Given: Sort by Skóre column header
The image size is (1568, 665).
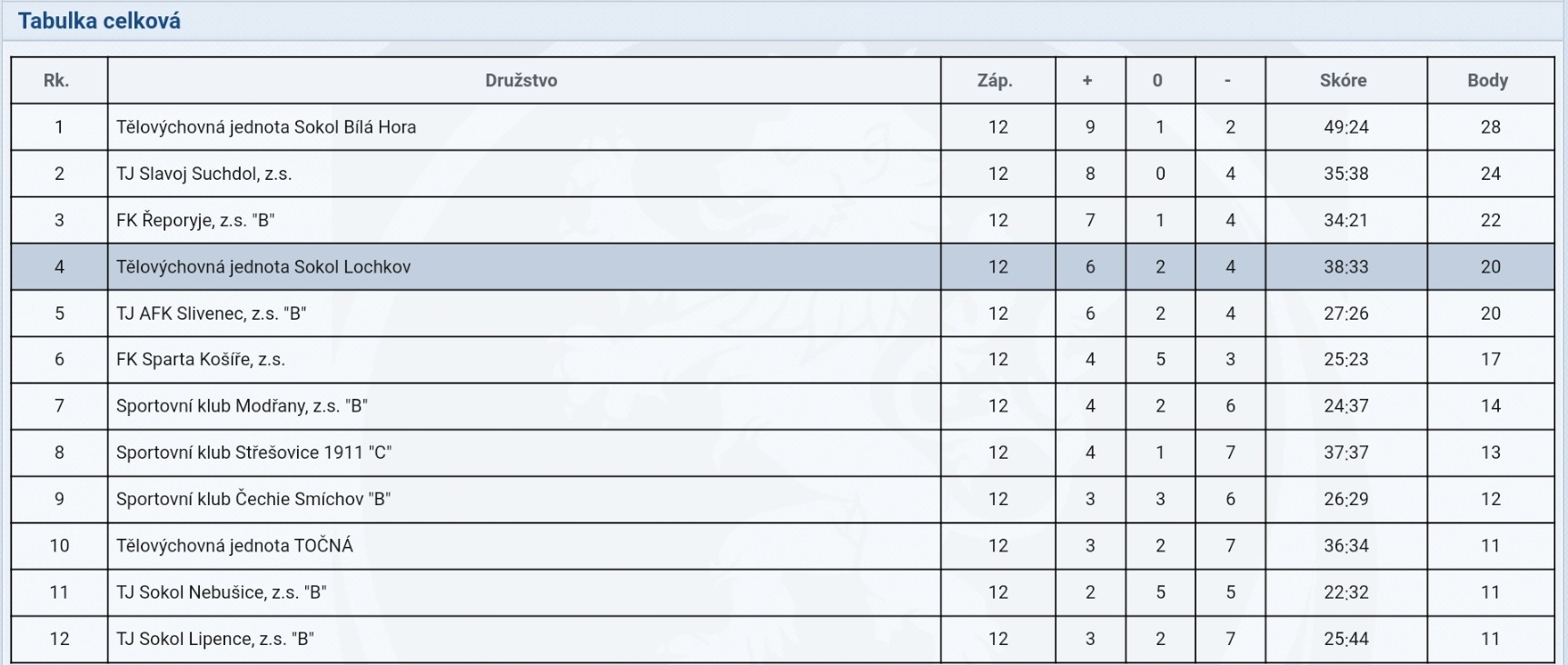Looking at the screenshot, I should point(1344,80).
